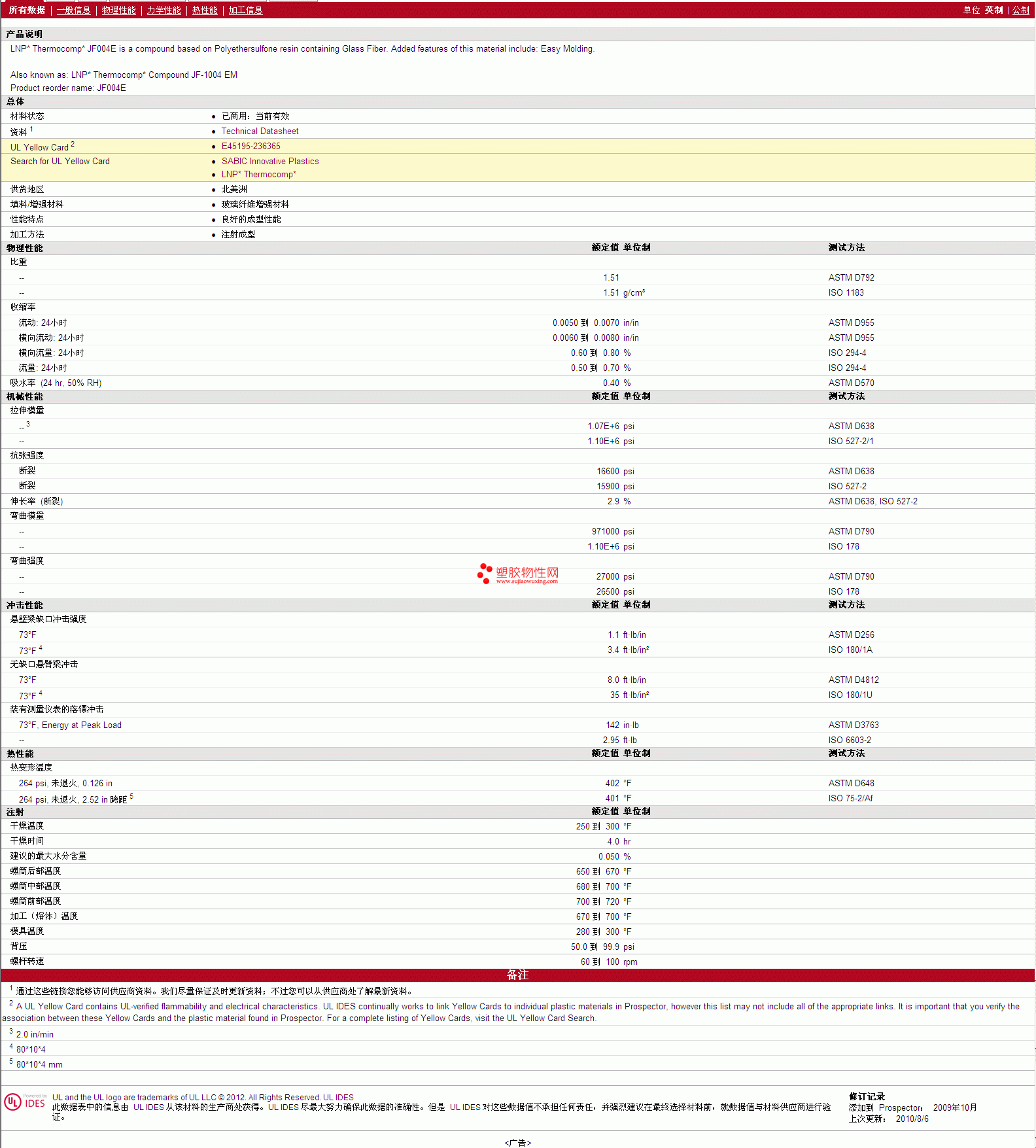Viewport: 1036px width, 1148px height.
Task: Click the 2.0 in/min footnote
Action: tap(35, 1034)
